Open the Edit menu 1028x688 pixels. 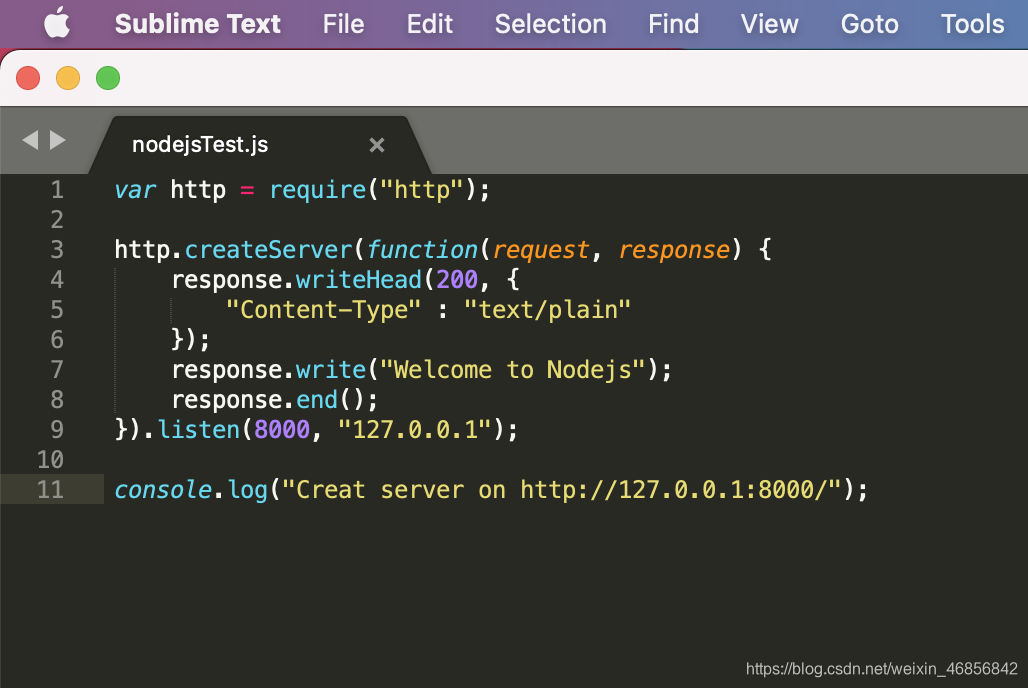429,24
